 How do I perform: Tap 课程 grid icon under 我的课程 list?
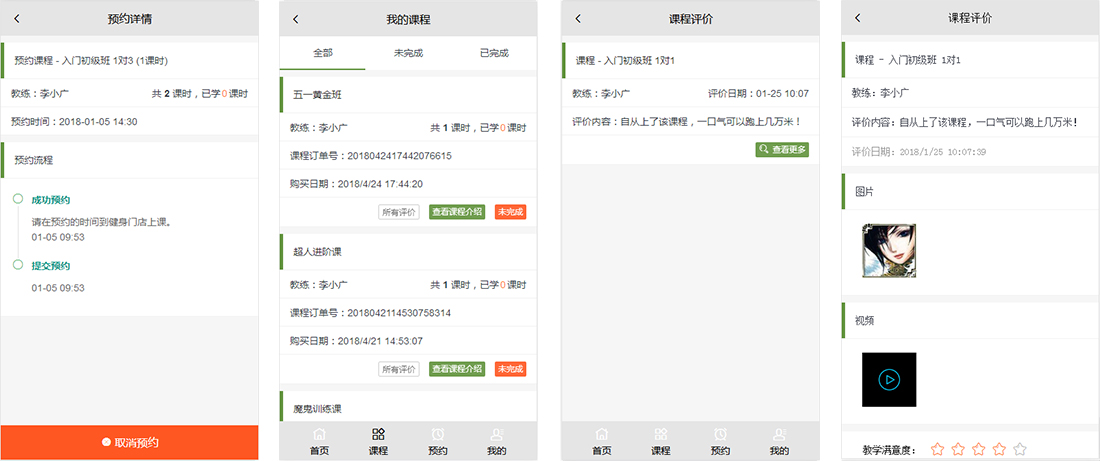[378, 441]
